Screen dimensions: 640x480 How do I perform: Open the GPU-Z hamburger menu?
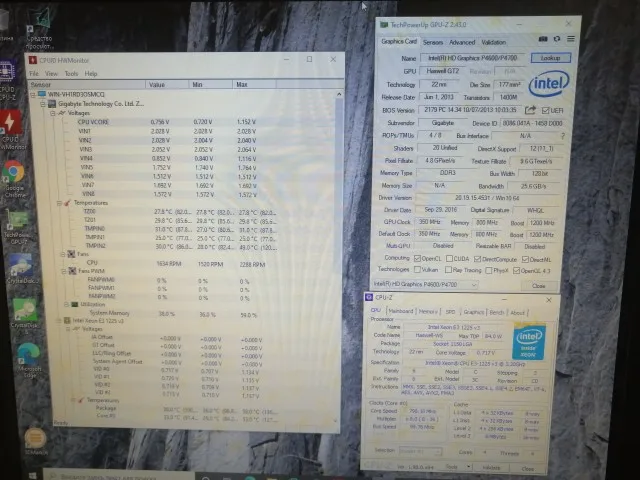[571, 39]
